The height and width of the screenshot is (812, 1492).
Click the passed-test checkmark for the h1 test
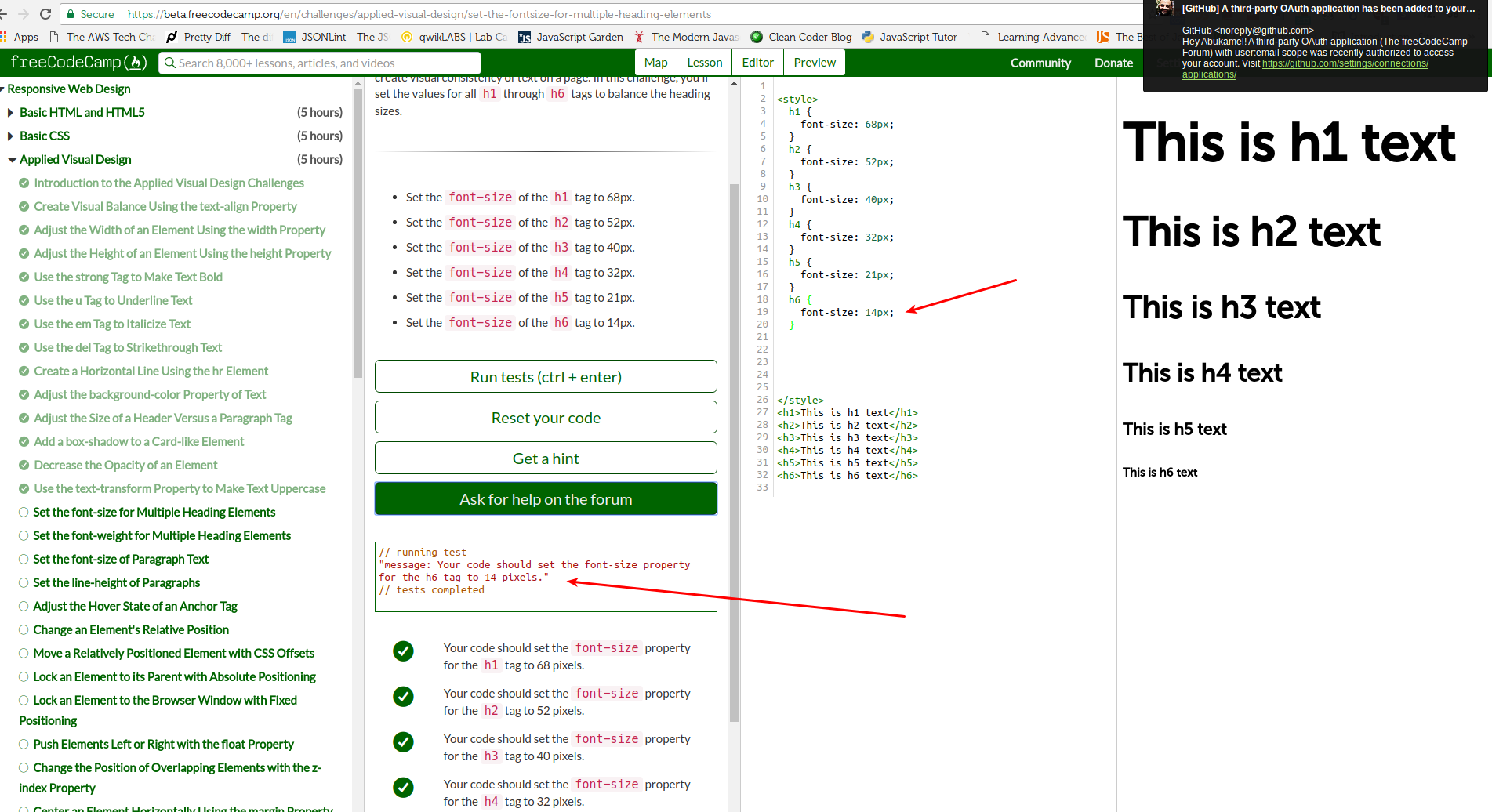pos(402,651)
